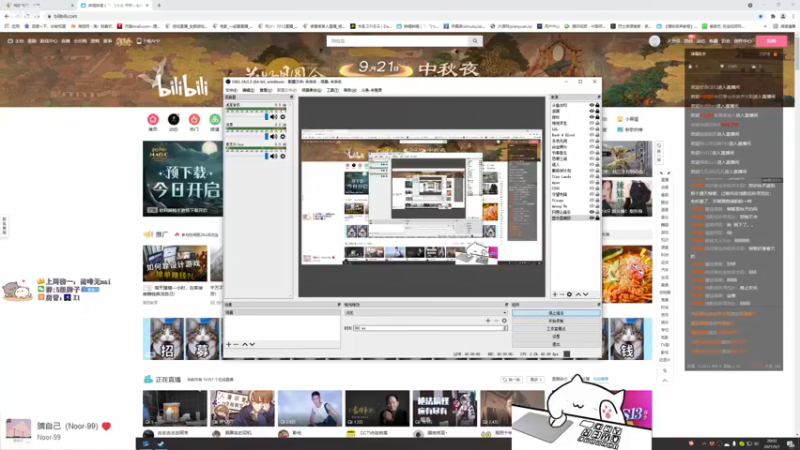Move selected source up

click(578, 294)
